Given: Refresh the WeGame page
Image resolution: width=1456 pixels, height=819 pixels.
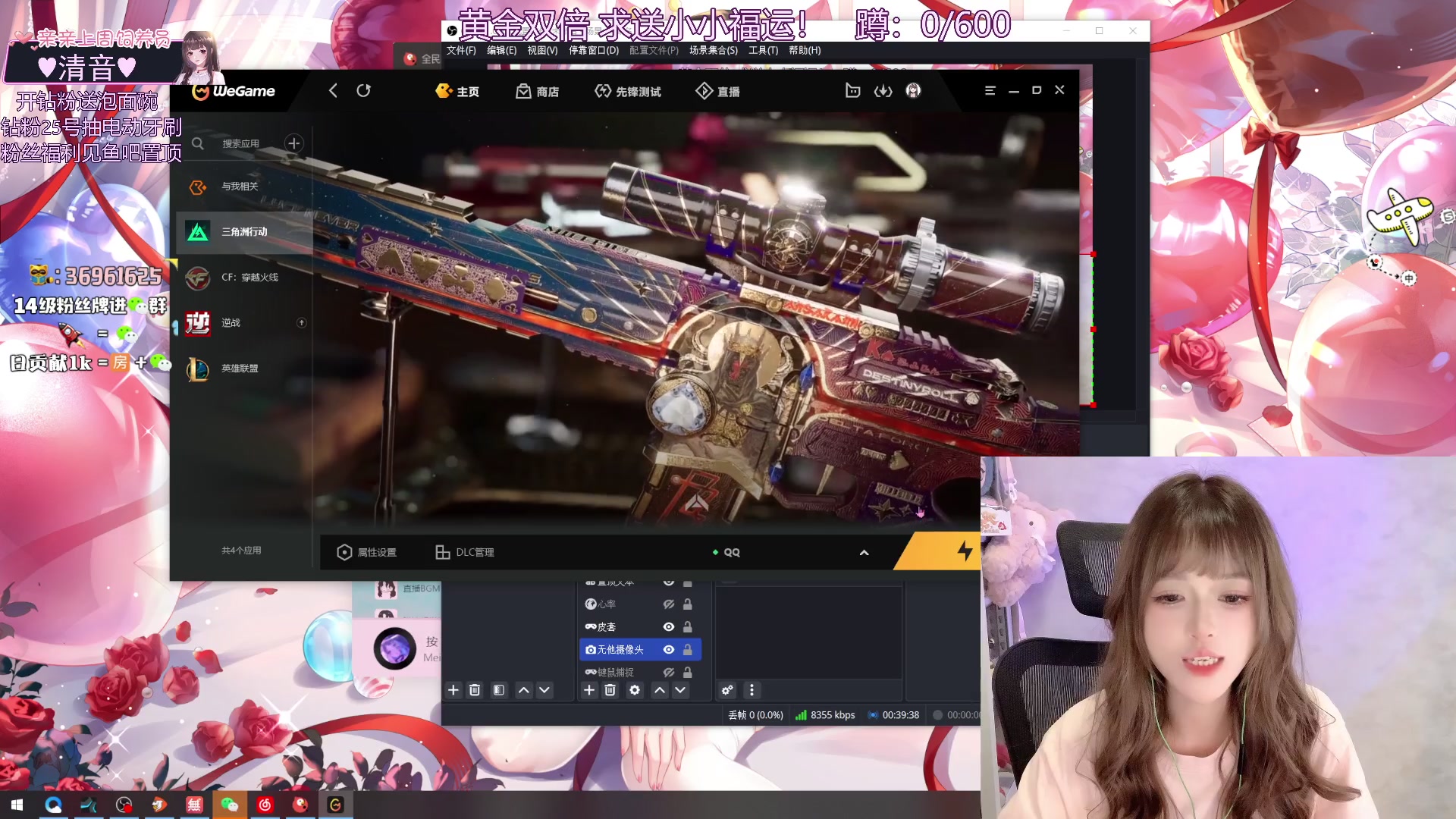Looking at the screenshot, I should click(x=364, y=91).
